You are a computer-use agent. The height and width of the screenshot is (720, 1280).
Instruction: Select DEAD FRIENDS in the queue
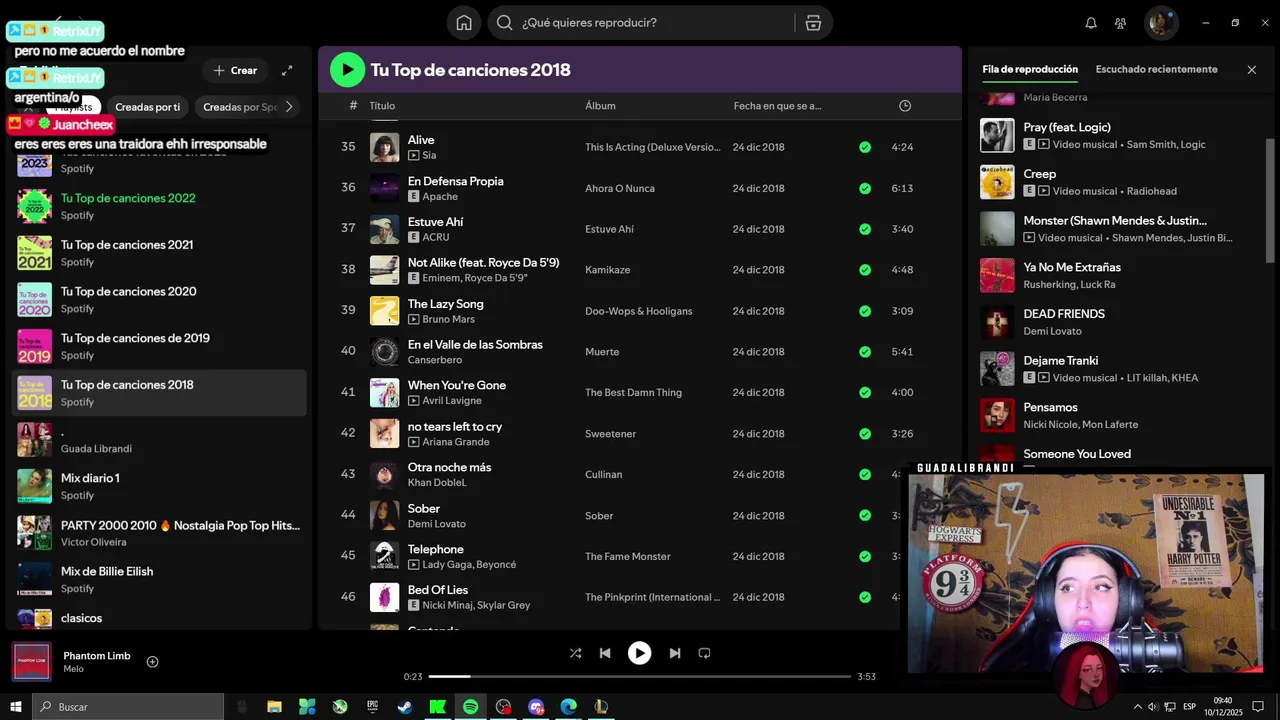tap(1115, 322)
